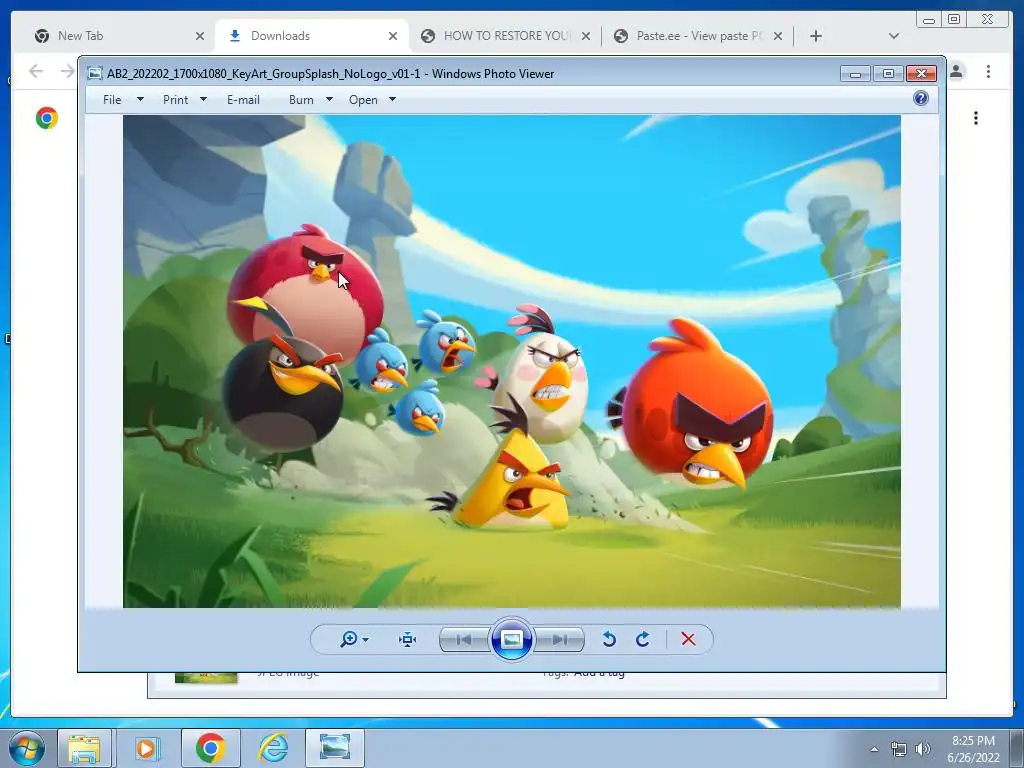Screen dimensions: 1024x768
Task: Close the Paste.ee tab
Action: click(778, 36)
